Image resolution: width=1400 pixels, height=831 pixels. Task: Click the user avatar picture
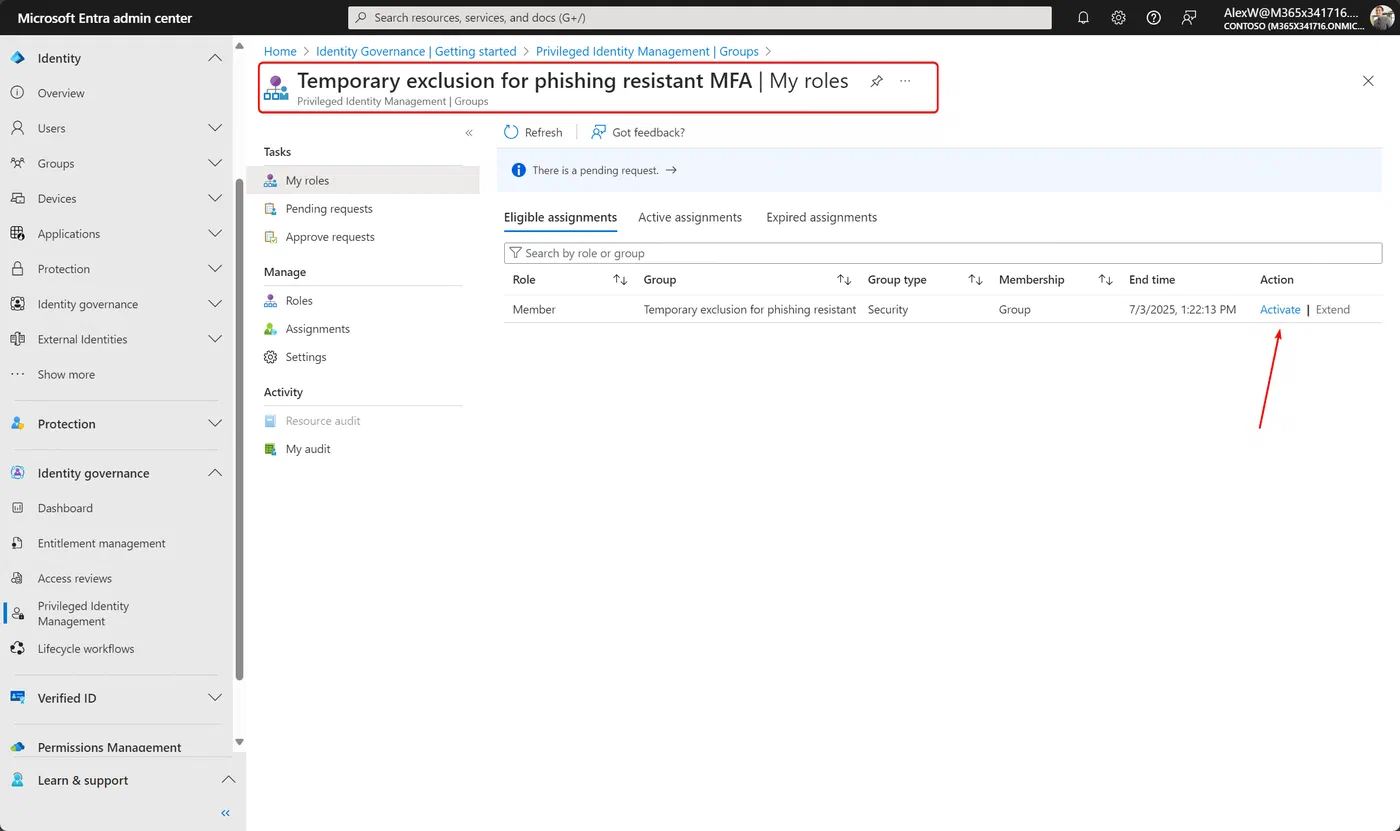[1380, 18]
